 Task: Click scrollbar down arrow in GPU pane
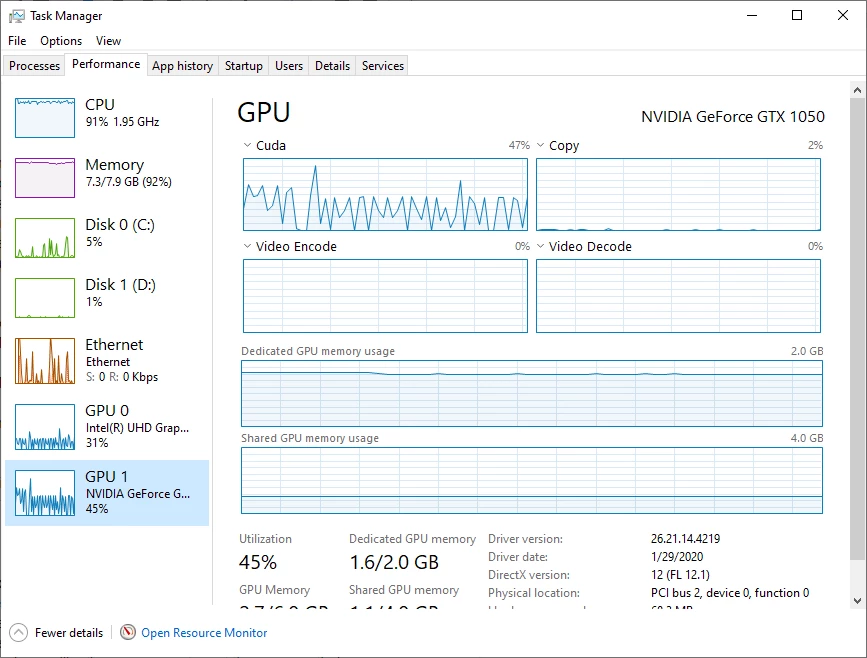click(x=857, y=600)
